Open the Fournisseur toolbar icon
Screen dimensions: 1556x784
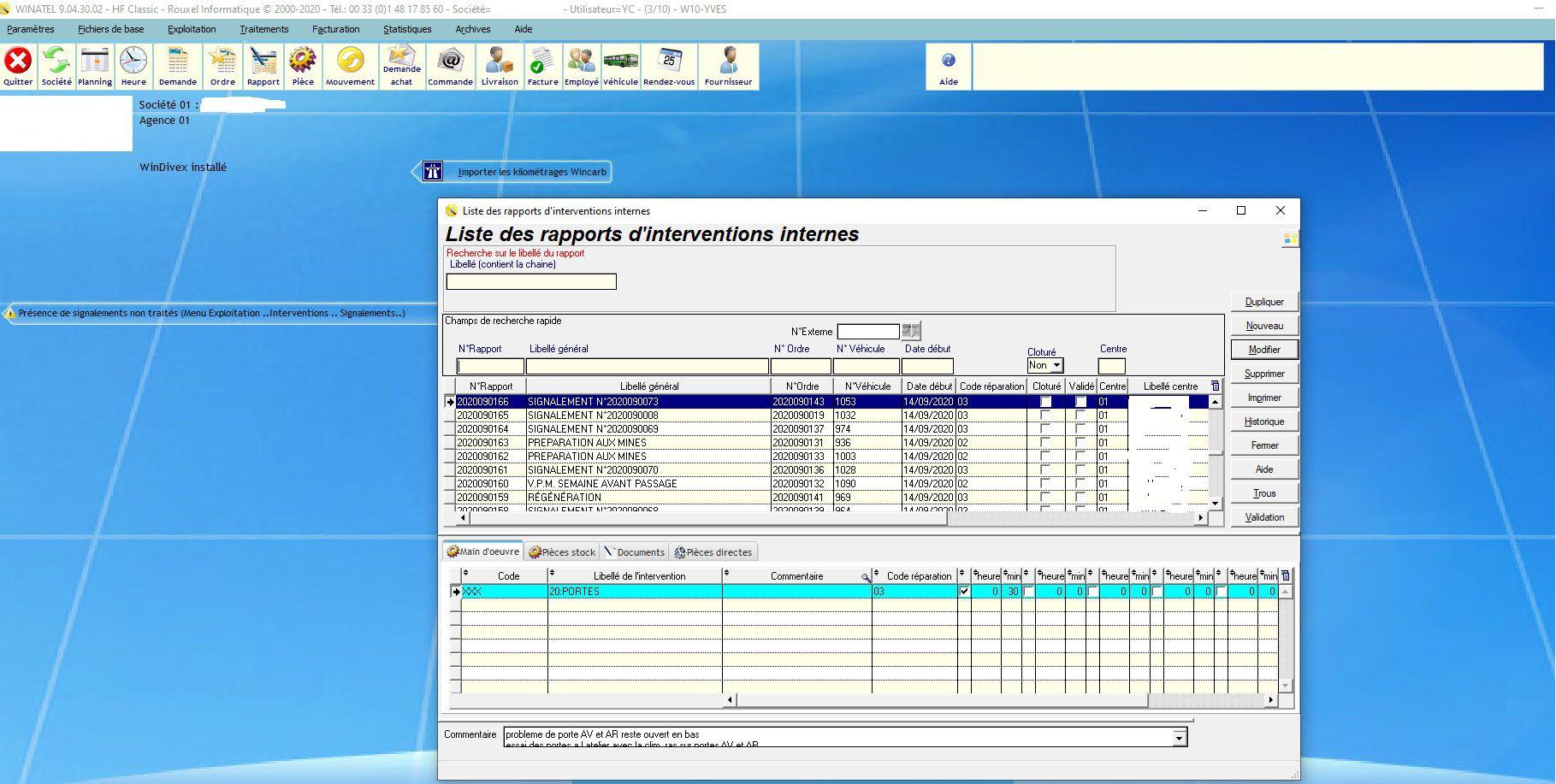[728, 67]
